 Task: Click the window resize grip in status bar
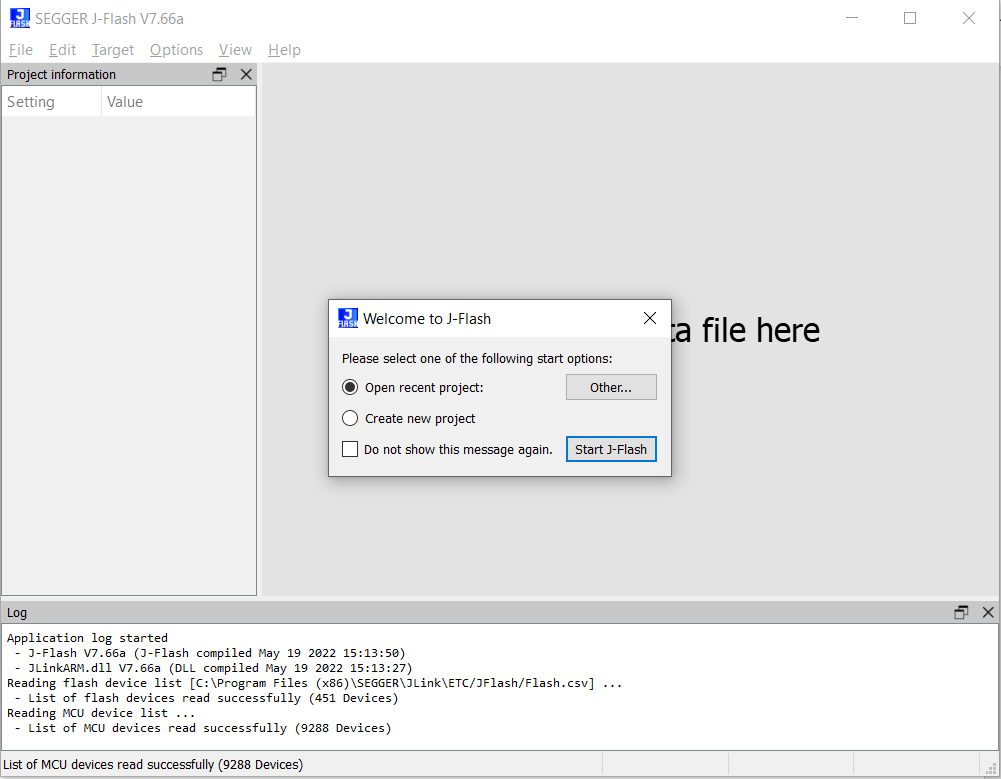991,769
